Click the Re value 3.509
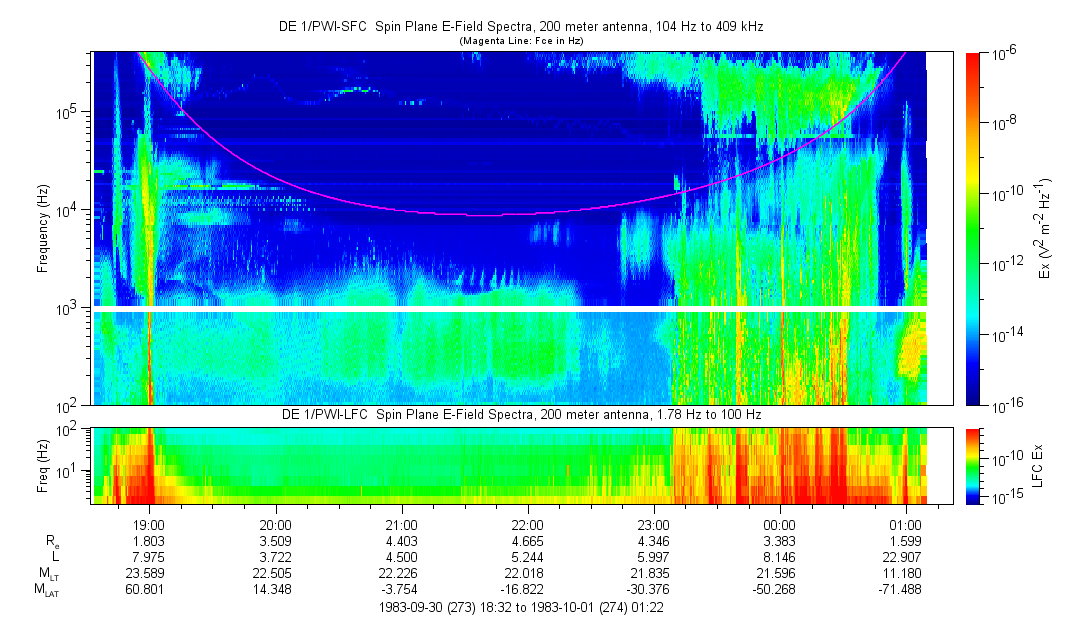 pyautogui.click(x=276, y=541)
